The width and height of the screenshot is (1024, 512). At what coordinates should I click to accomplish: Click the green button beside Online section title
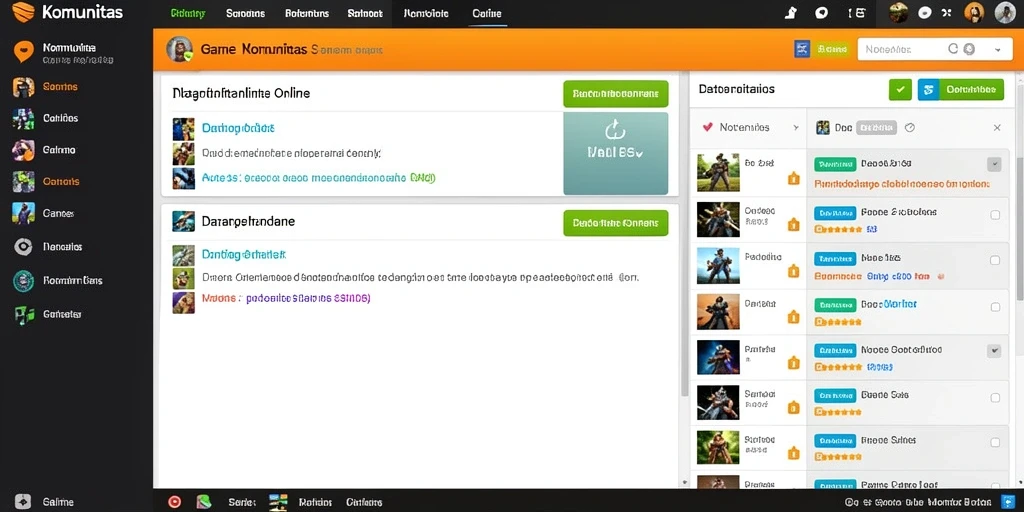pos(615,94)
